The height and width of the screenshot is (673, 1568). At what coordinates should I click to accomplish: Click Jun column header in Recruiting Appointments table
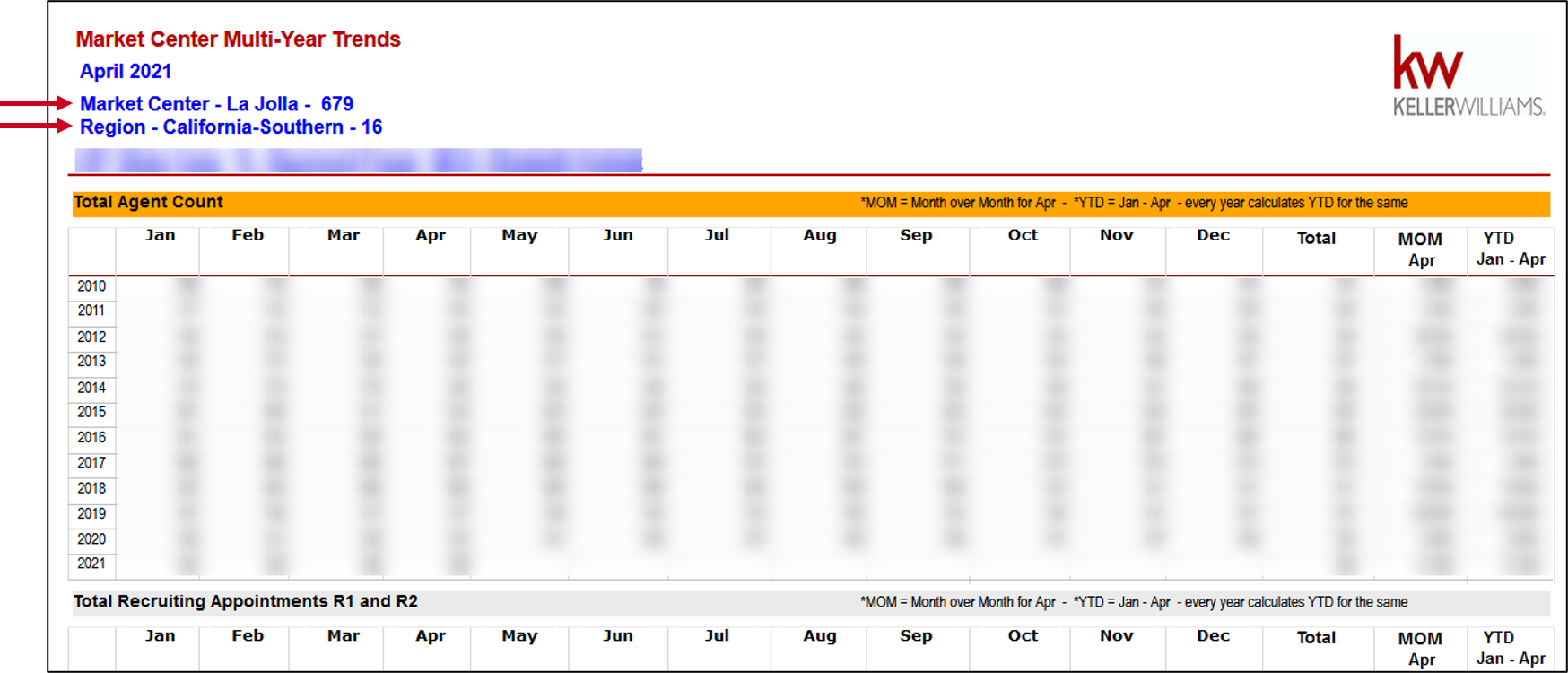(x=618, y=636)
